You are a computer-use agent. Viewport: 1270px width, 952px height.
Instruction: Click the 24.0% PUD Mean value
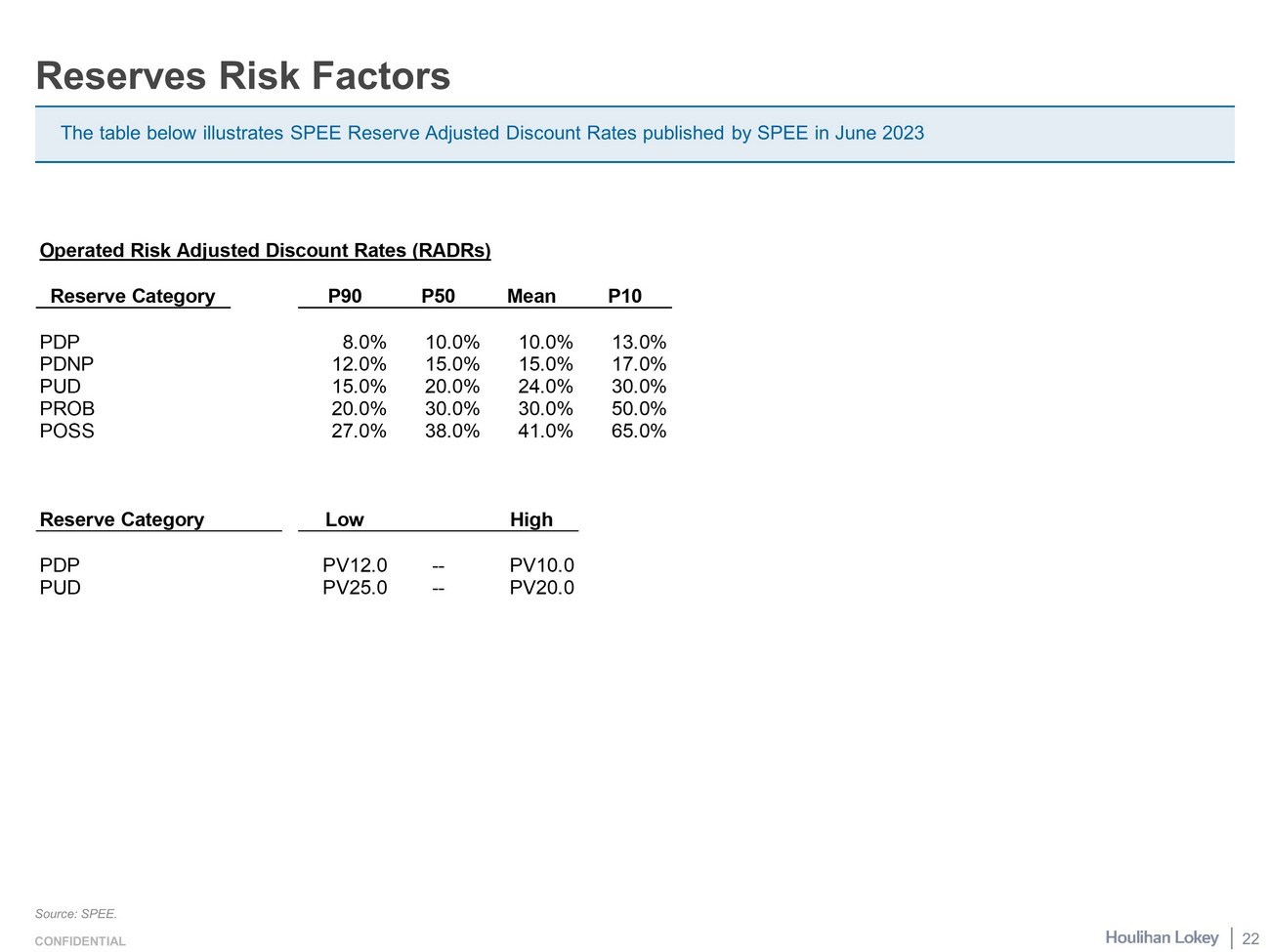[545, 387]
